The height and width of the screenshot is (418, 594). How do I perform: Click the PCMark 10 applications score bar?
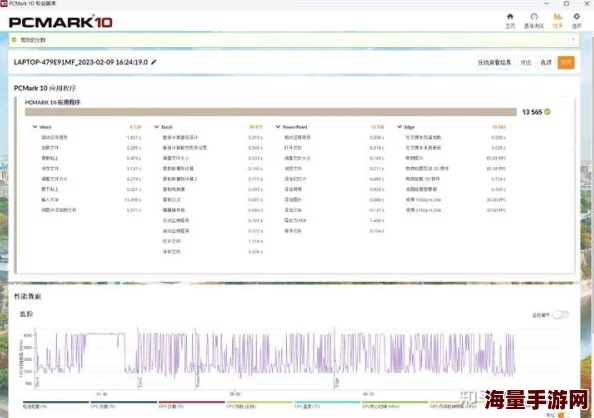point(270,112)
